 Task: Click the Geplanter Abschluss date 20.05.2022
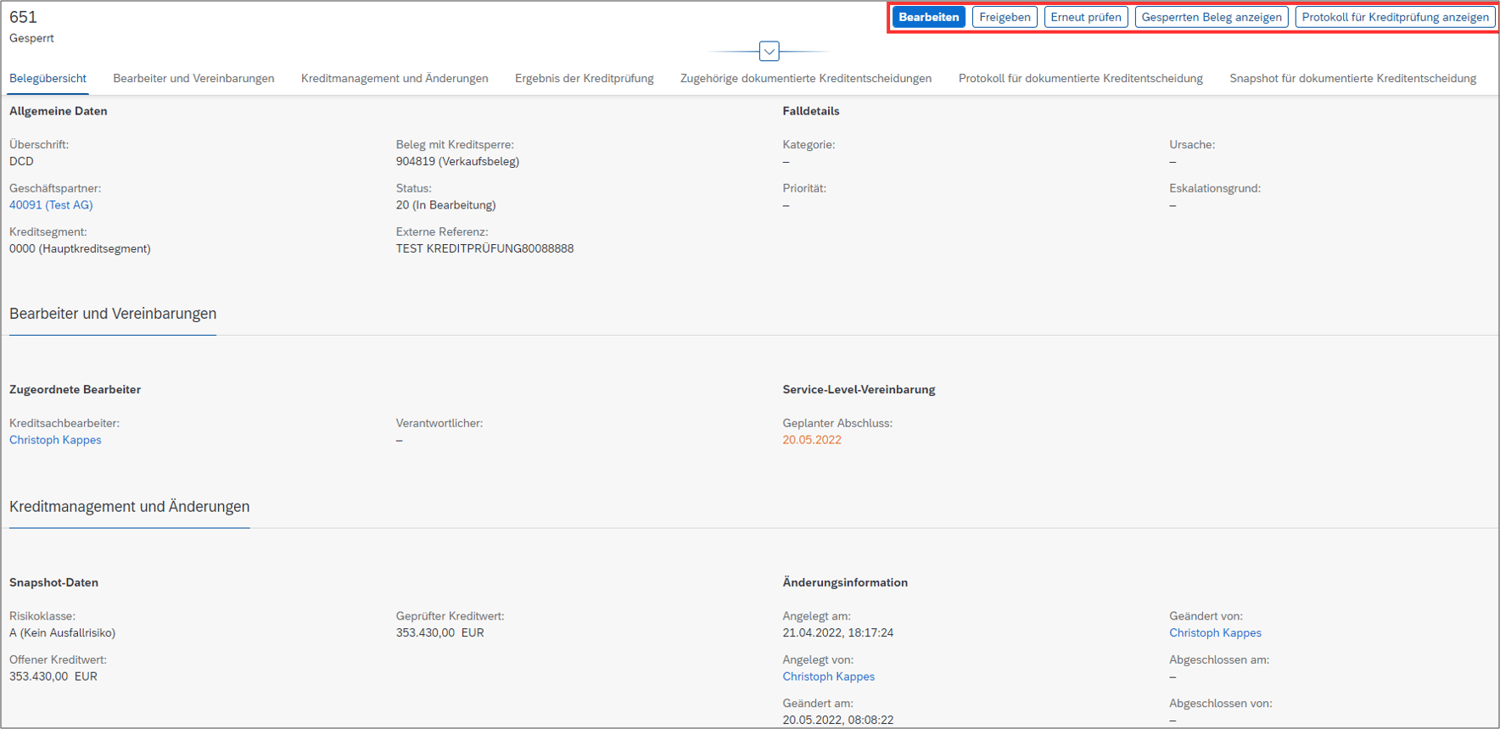812,439
